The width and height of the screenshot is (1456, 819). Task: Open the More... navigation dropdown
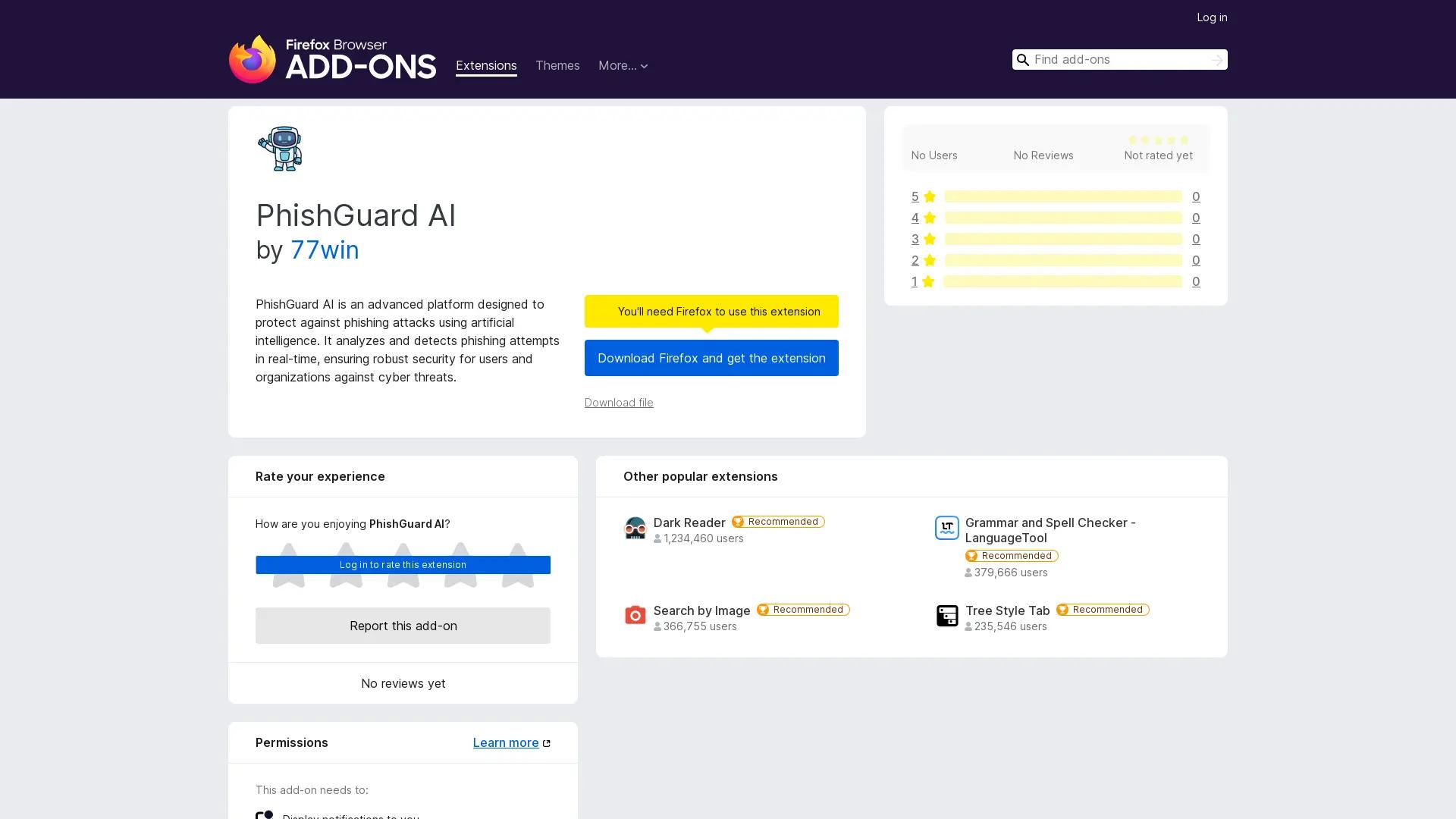coord(623,66)
